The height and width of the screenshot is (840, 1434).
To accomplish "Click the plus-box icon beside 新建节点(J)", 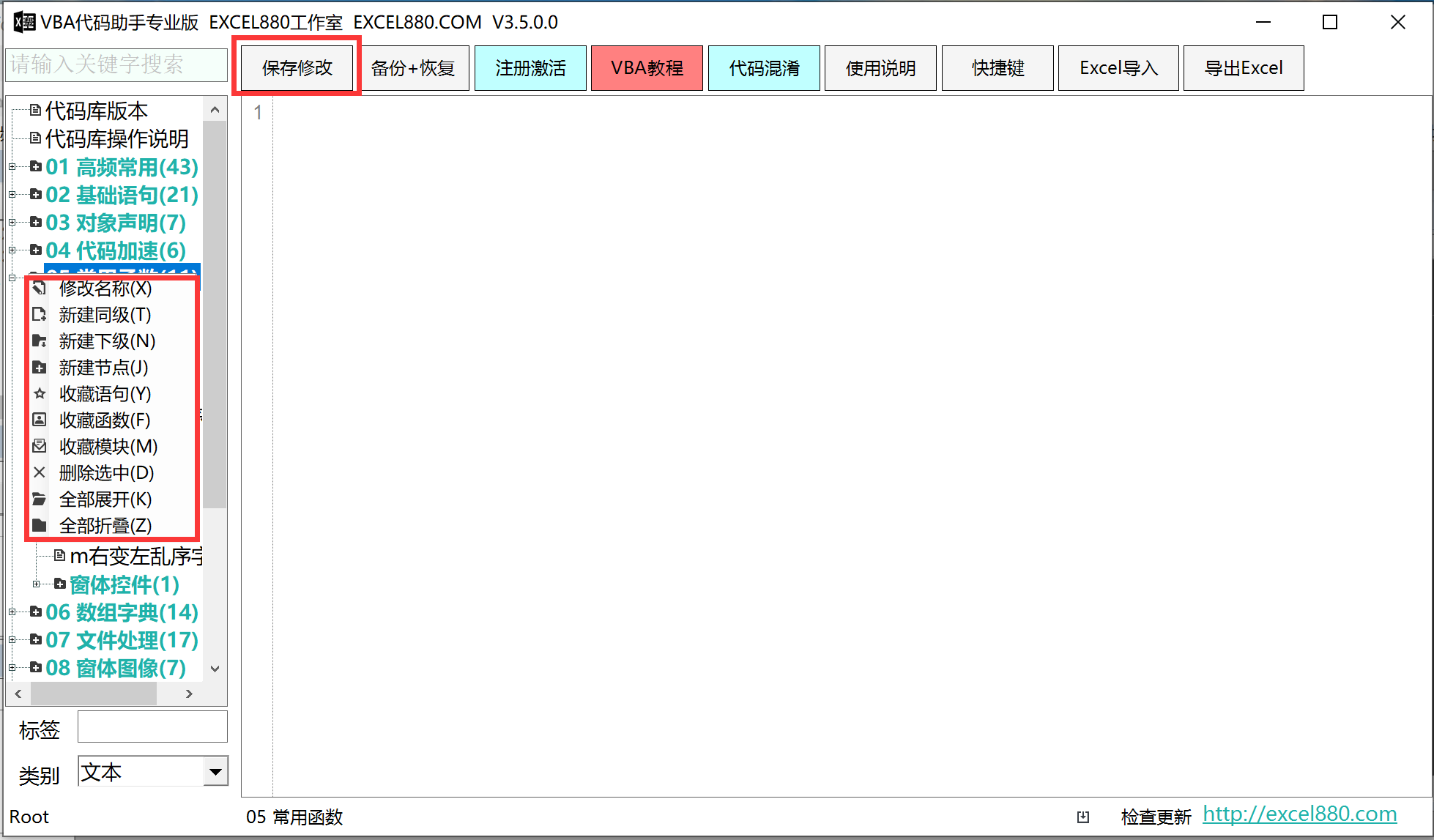I will coord(40,368).
